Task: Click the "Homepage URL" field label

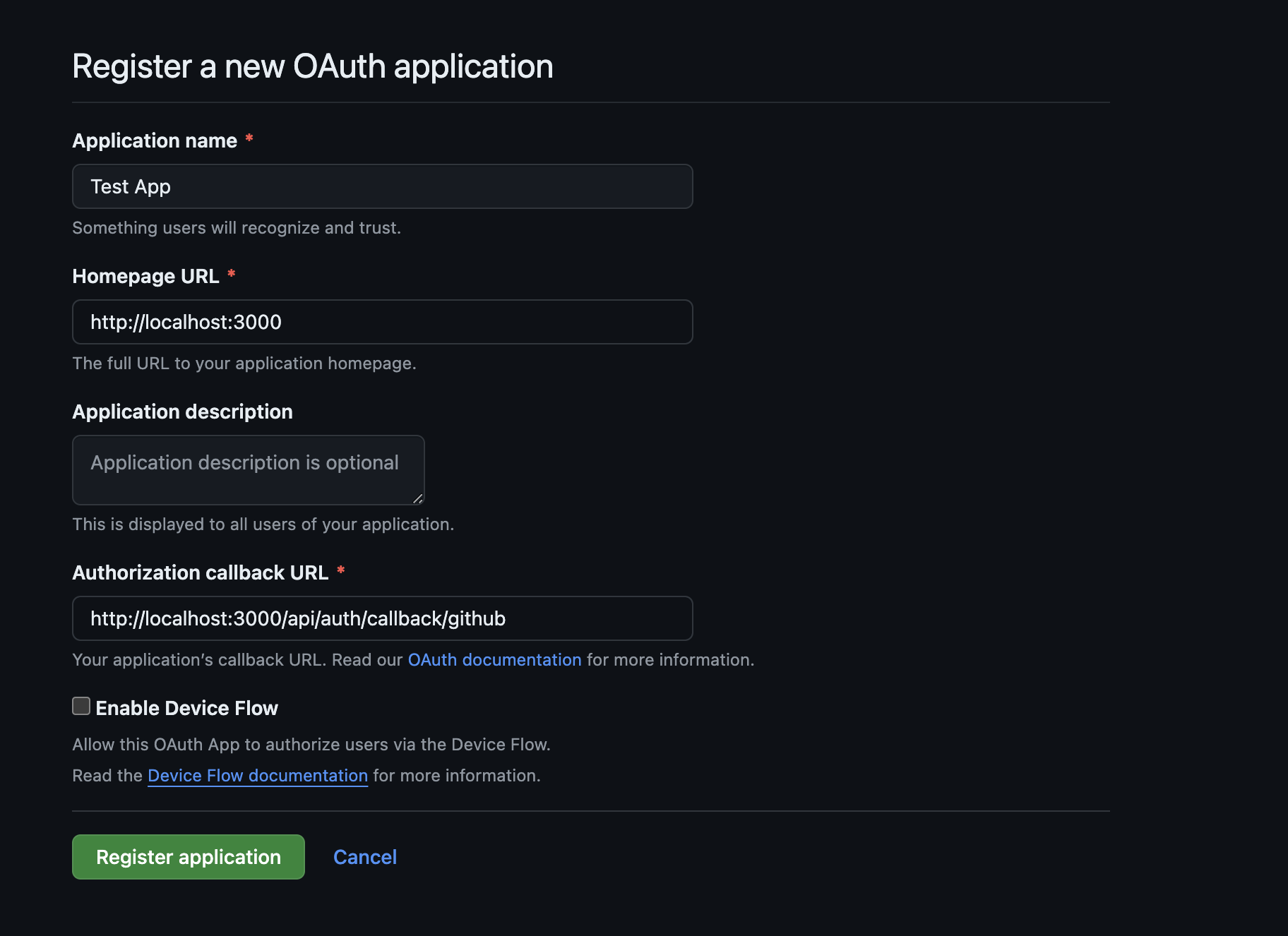Action: pyautogui.click(x=145, y=276)
